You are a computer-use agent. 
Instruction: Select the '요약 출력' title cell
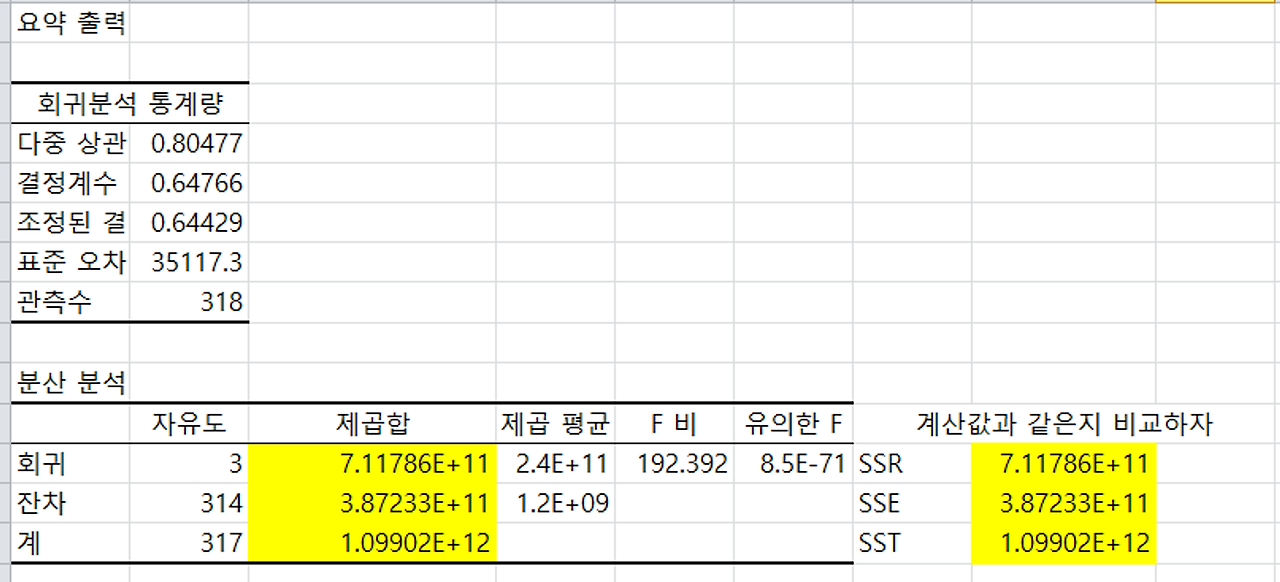click(x=71, y=23)
